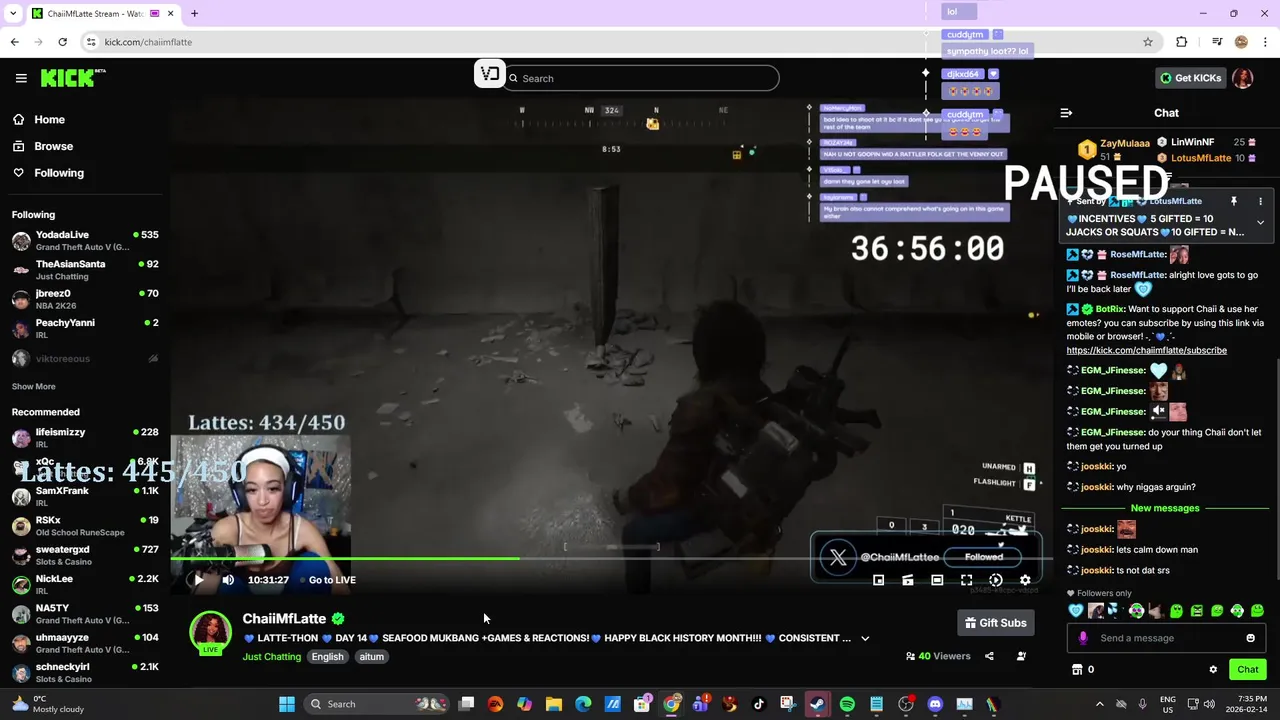
Task: Click the microphone icon in the message box
Action: pyautogui.click(x=1083, y=638)
